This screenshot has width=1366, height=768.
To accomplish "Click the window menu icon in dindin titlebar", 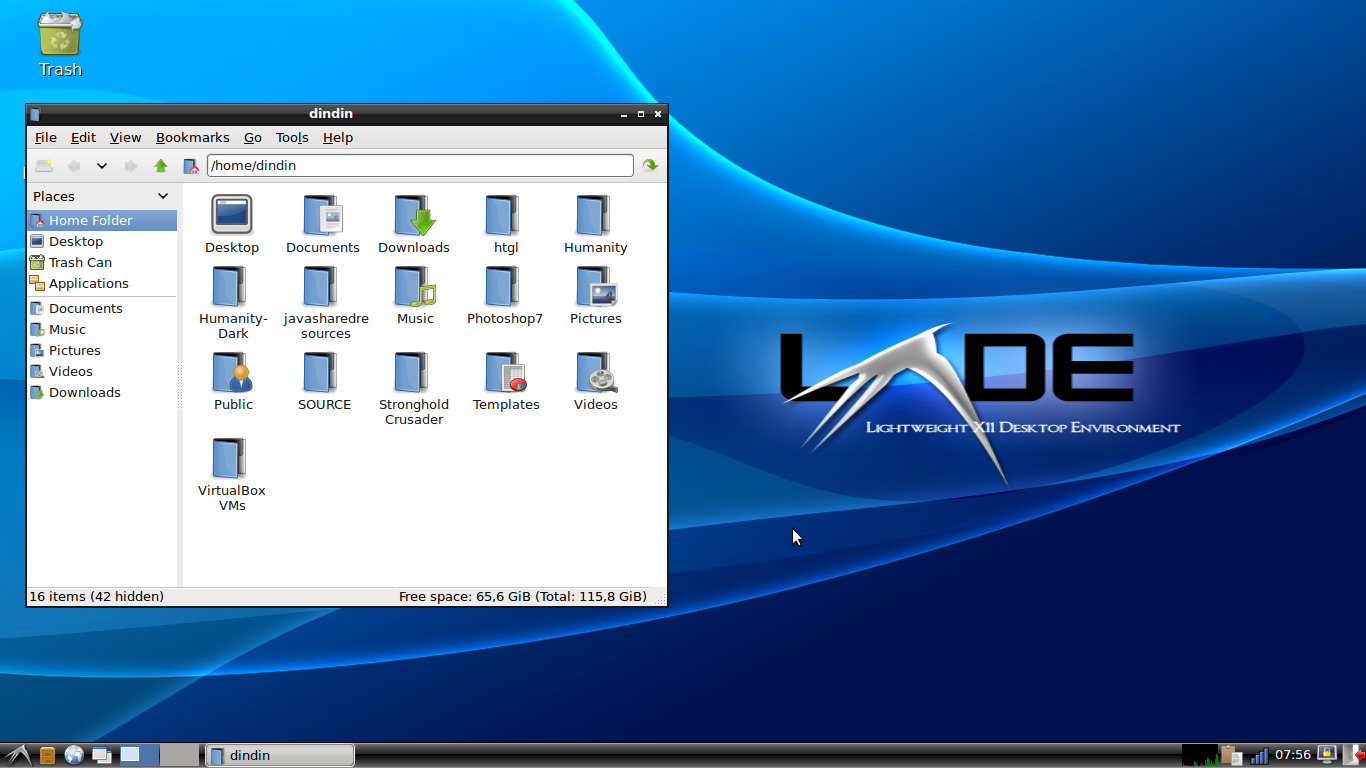I will (35, 114).
